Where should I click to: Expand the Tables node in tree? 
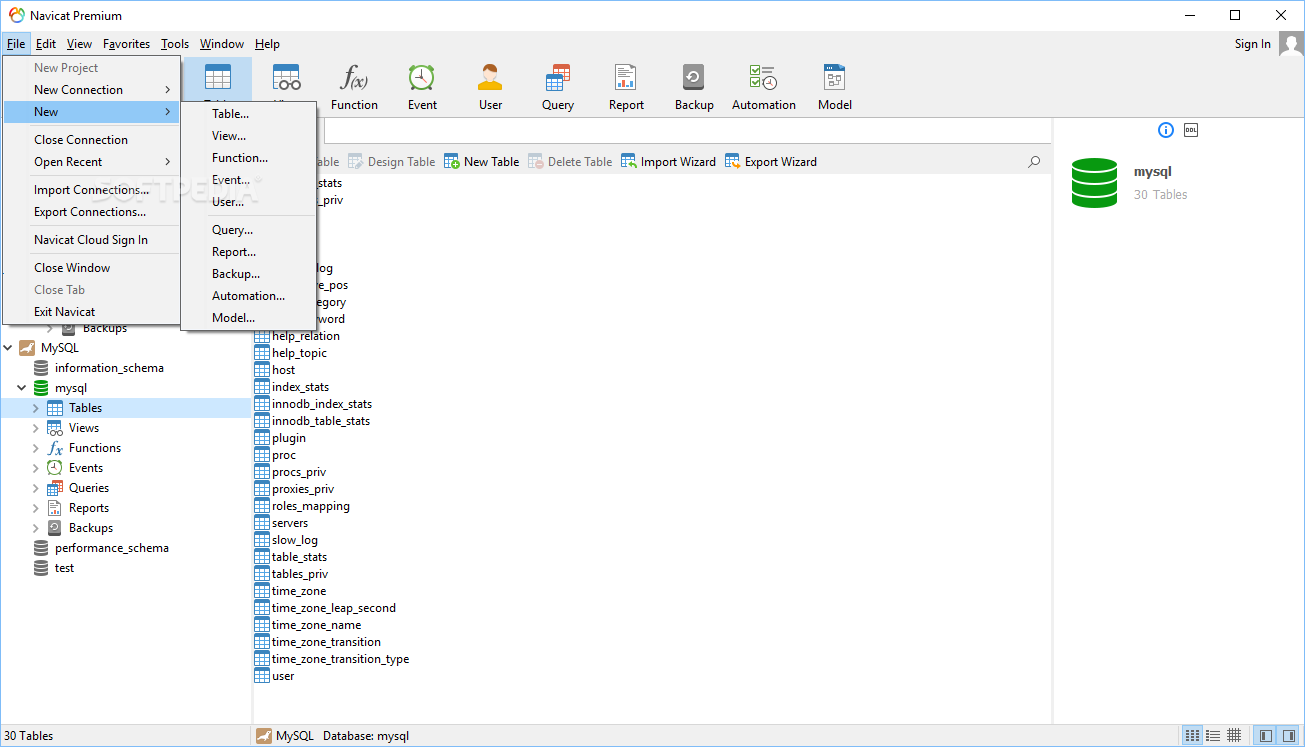pos(36,408)
